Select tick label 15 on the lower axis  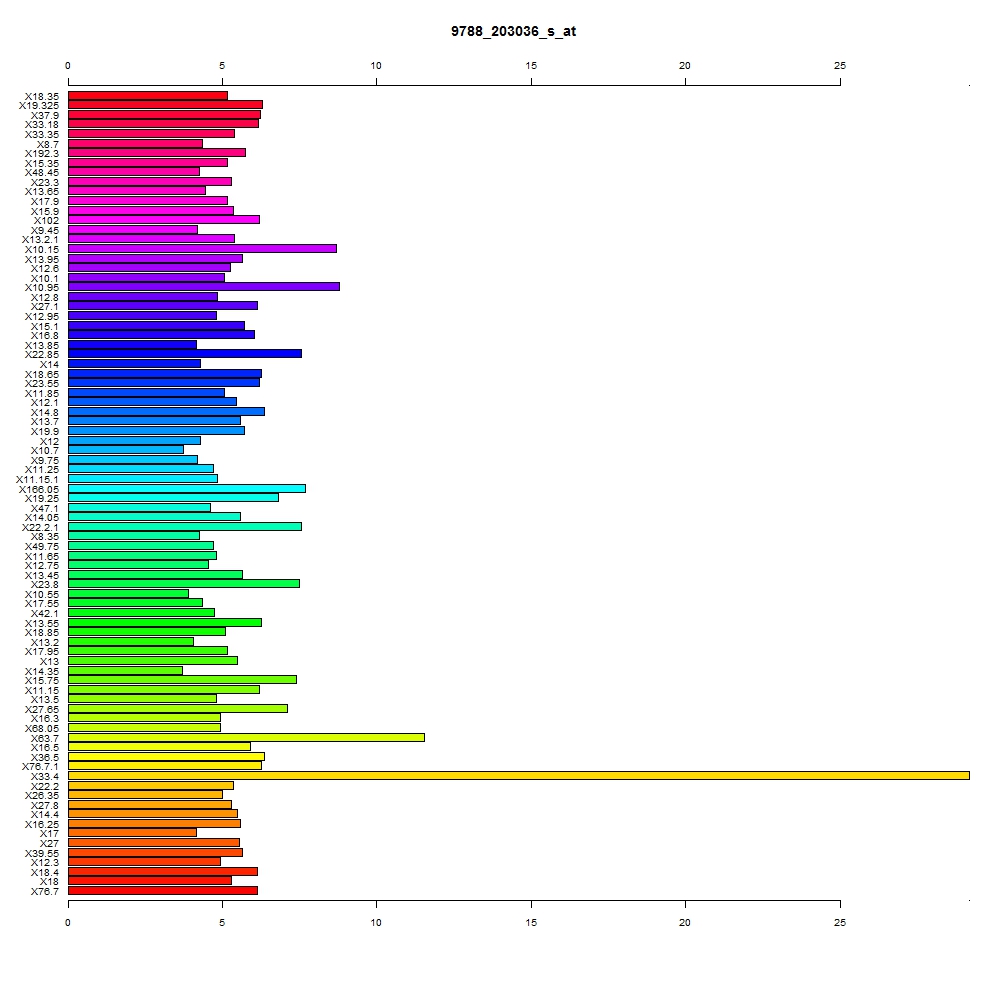click(x=531, y=922)
